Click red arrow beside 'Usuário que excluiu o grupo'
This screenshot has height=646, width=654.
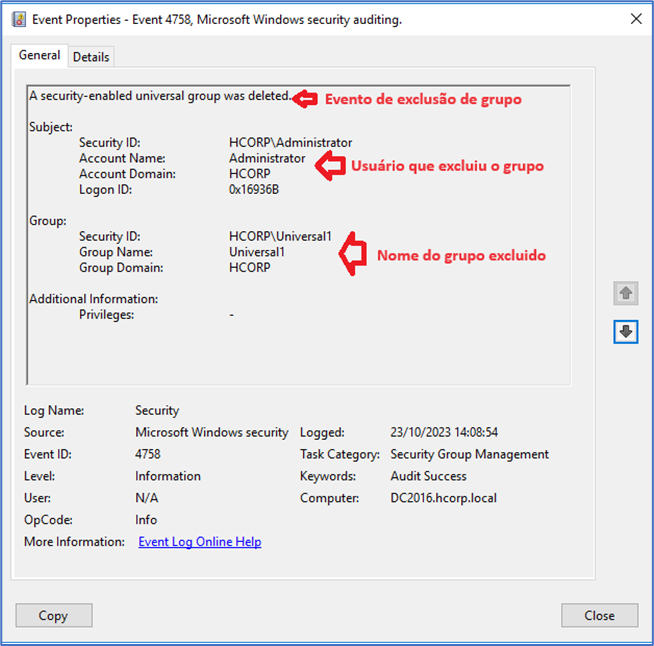tap(330, 165)
